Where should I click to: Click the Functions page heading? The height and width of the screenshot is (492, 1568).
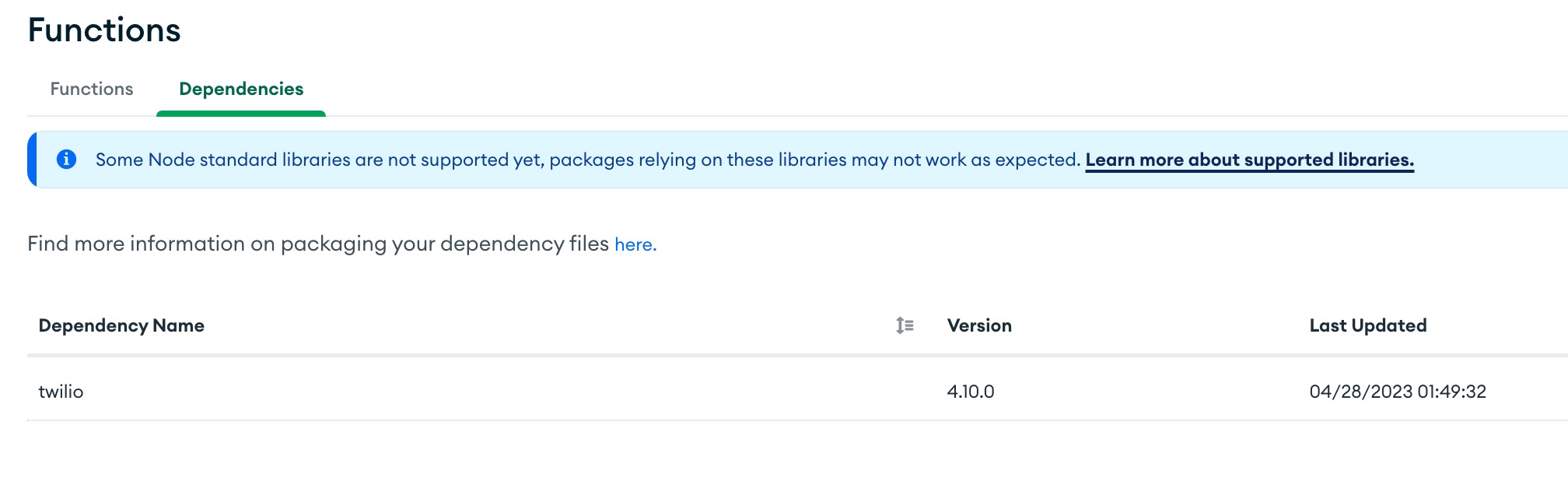pyautogui.click(x=104, y=30)
